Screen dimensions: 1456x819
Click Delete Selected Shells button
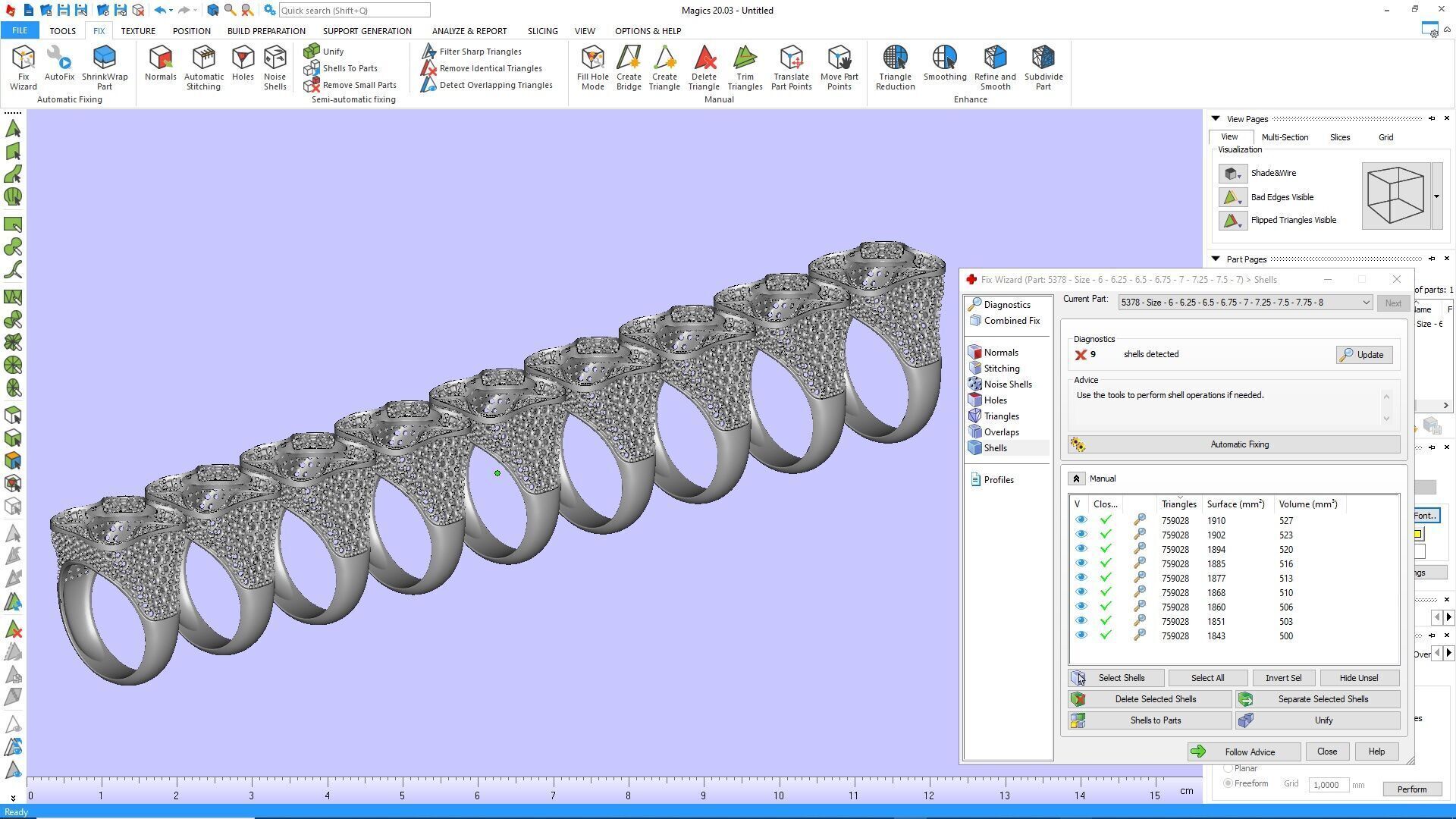(x=1150, y=699)
